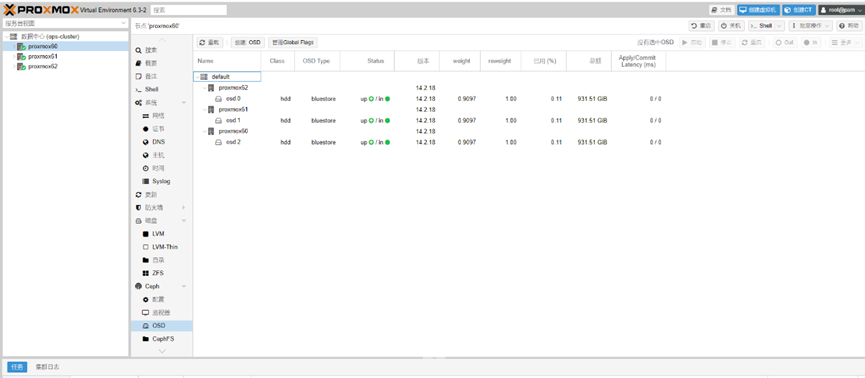This screenshot has width=865, height=378.
Task: Open the CephFS page
Action: point(163,339)
